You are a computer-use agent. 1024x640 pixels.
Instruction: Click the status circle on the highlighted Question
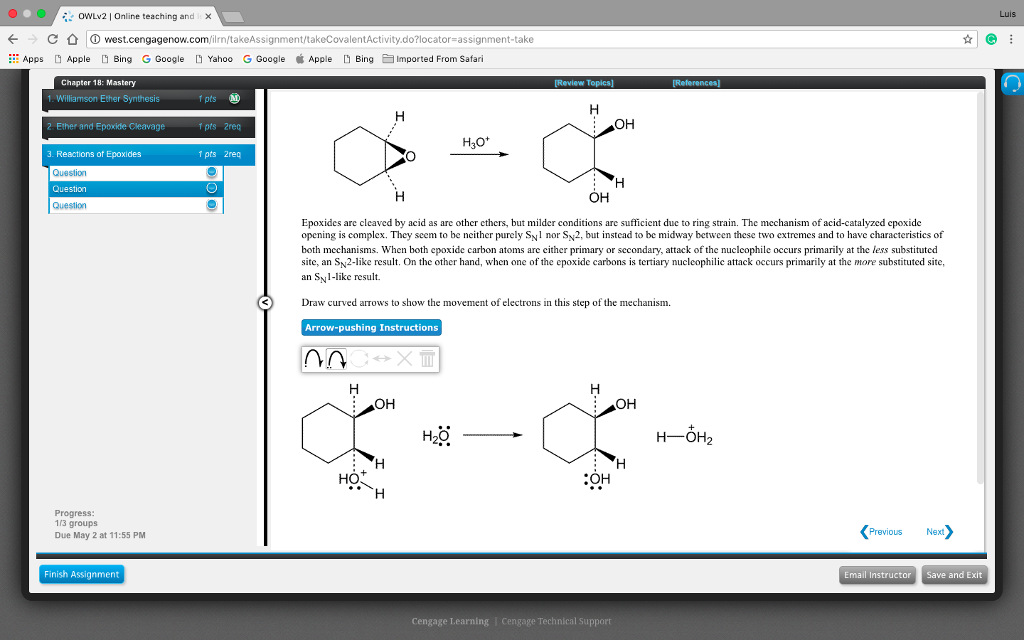click(212, 188)
